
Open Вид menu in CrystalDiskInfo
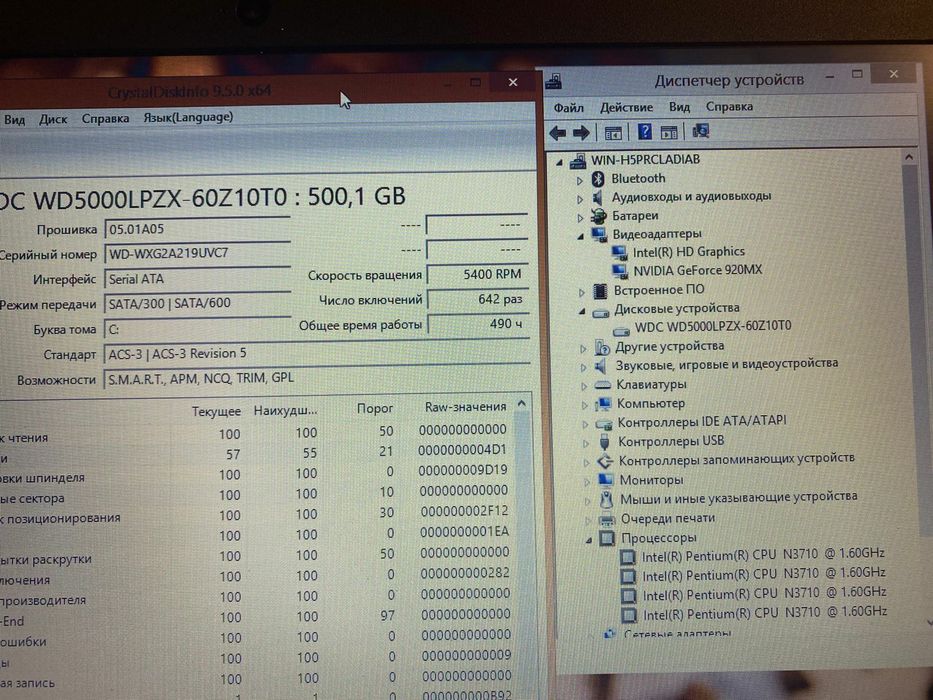pyautogui.click(x=15, y=120)
